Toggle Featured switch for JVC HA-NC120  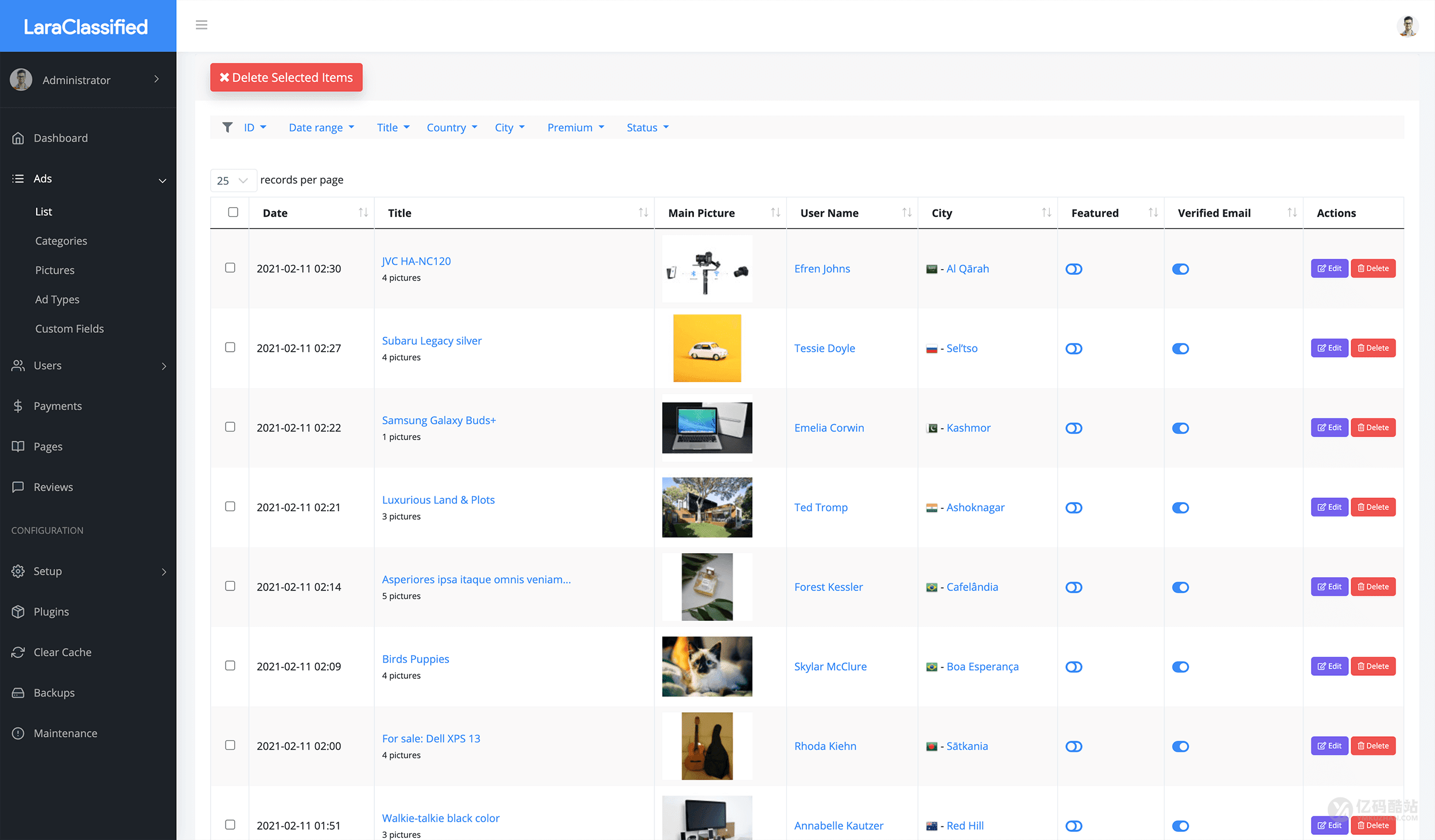(x=1073, y=269)
